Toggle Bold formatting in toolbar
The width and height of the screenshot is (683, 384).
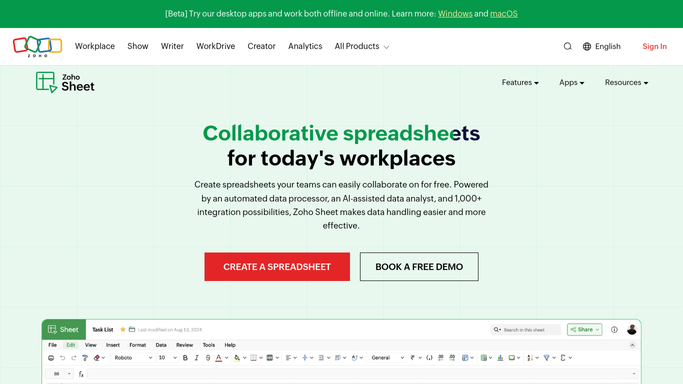pyautogui.click(x=185, y=358)
